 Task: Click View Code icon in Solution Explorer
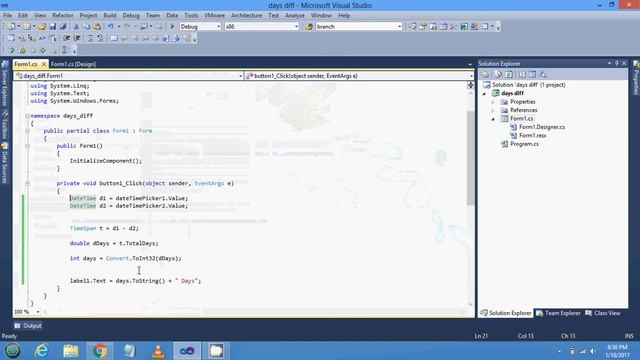coord(522,74)
